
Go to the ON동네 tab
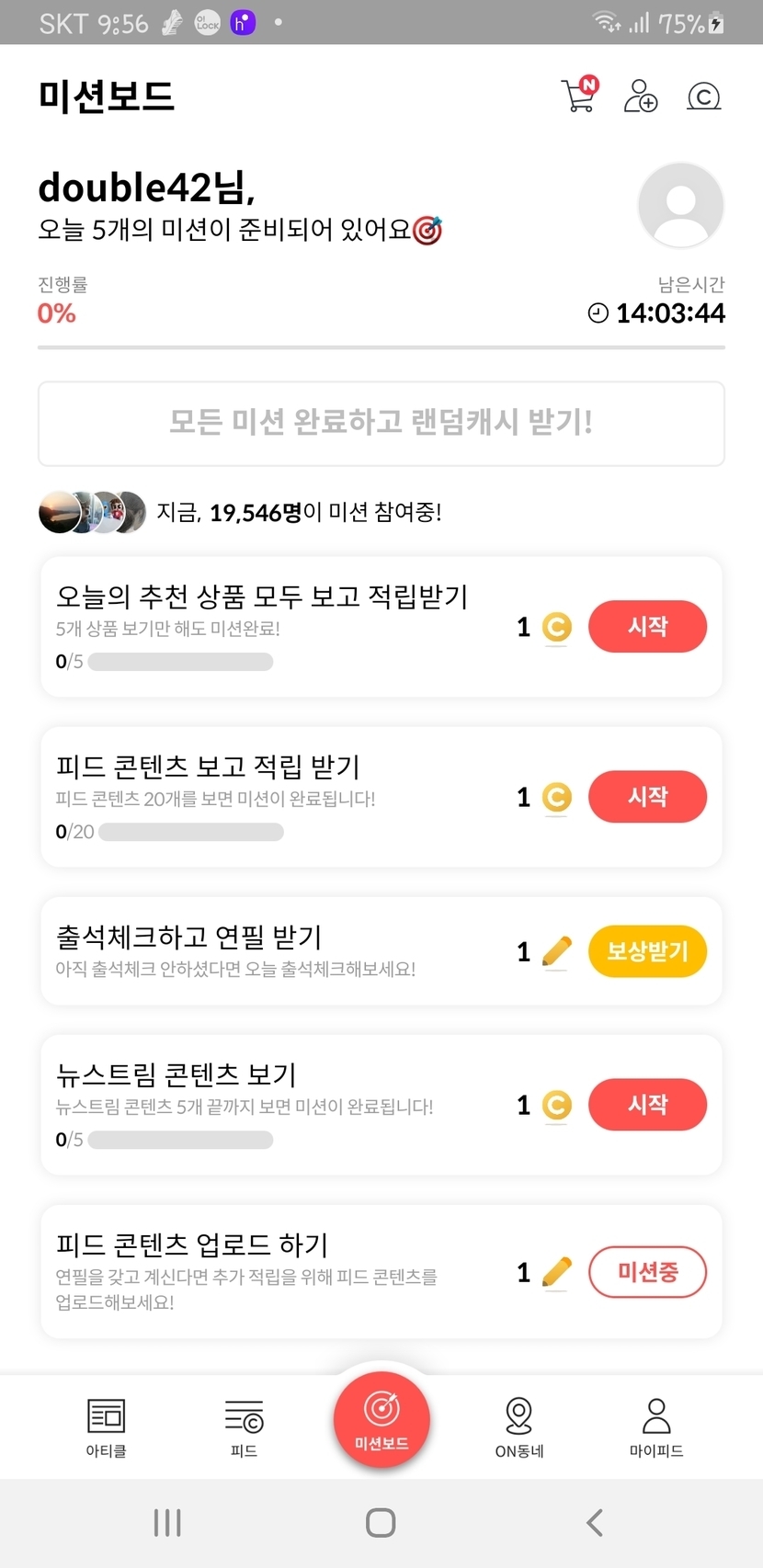point(519,1427)
